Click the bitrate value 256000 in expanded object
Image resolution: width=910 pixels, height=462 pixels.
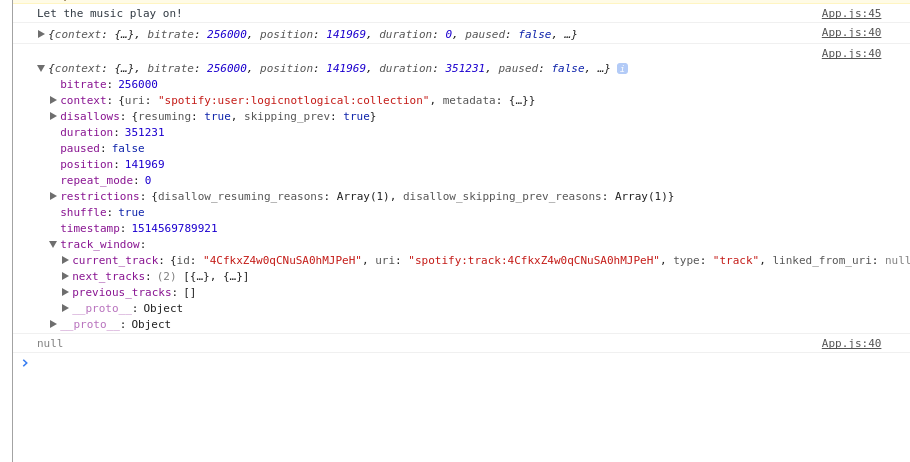pos(138,84)
